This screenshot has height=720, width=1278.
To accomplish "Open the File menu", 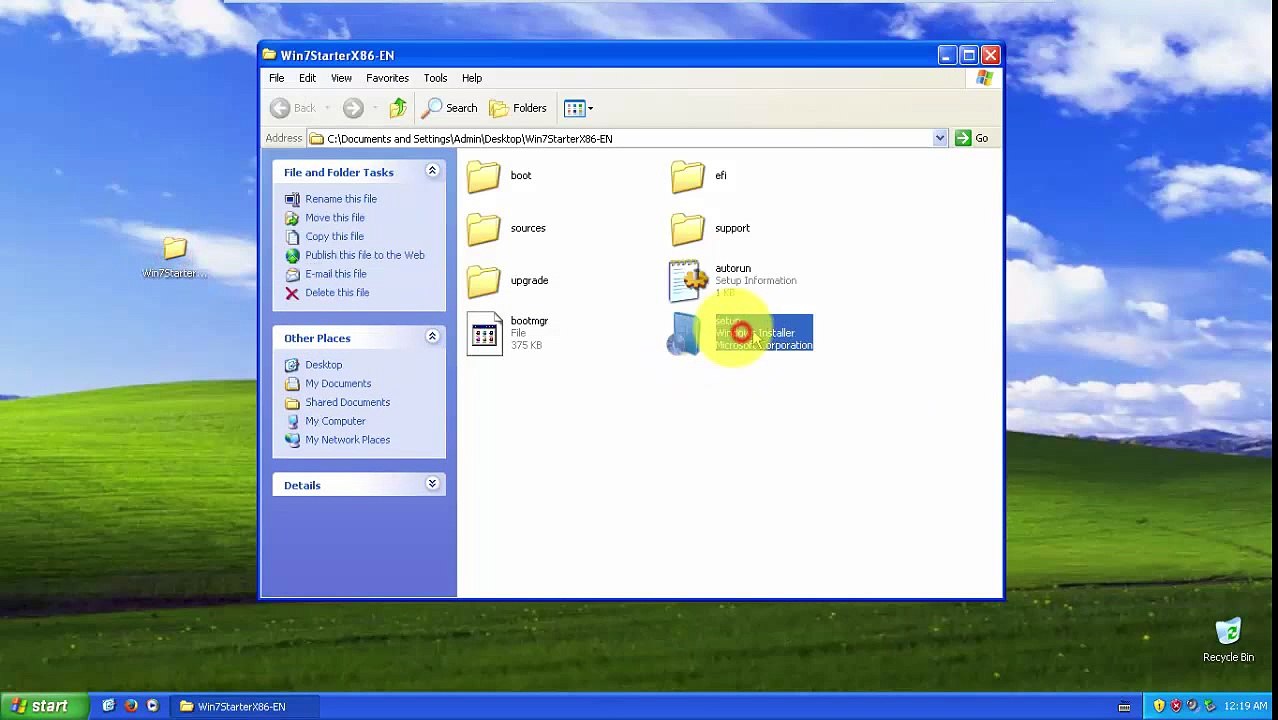I will click(x=277, y=78).
